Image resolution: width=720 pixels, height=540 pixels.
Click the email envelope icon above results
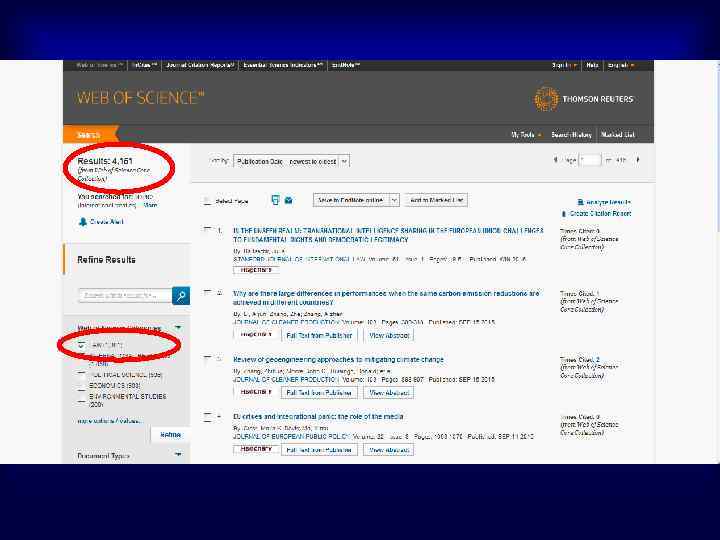click(x=288, y=200)
